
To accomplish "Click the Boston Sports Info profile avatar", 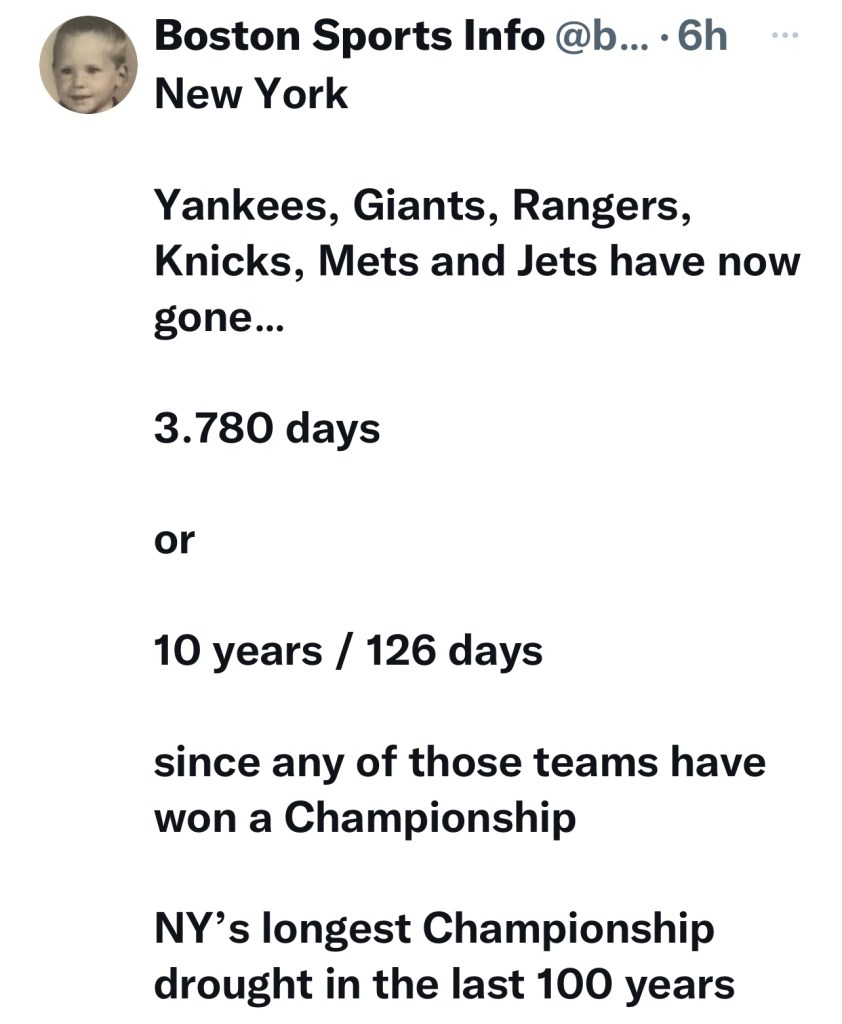I will pos(88,64).
